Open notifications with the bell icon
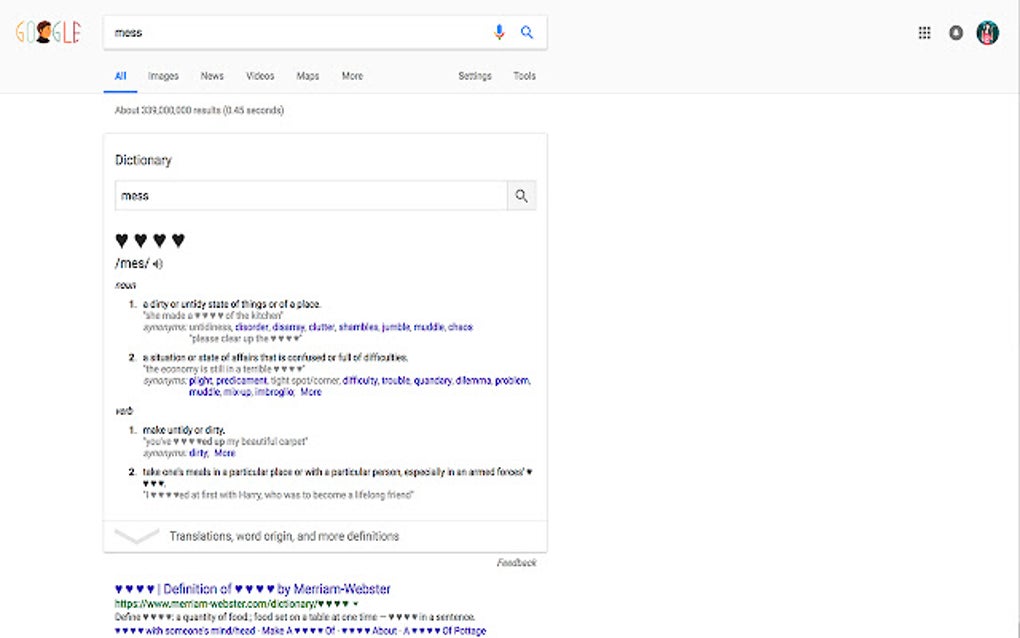The width and height of the screenshot is (1020, 638). pos(956,32)
